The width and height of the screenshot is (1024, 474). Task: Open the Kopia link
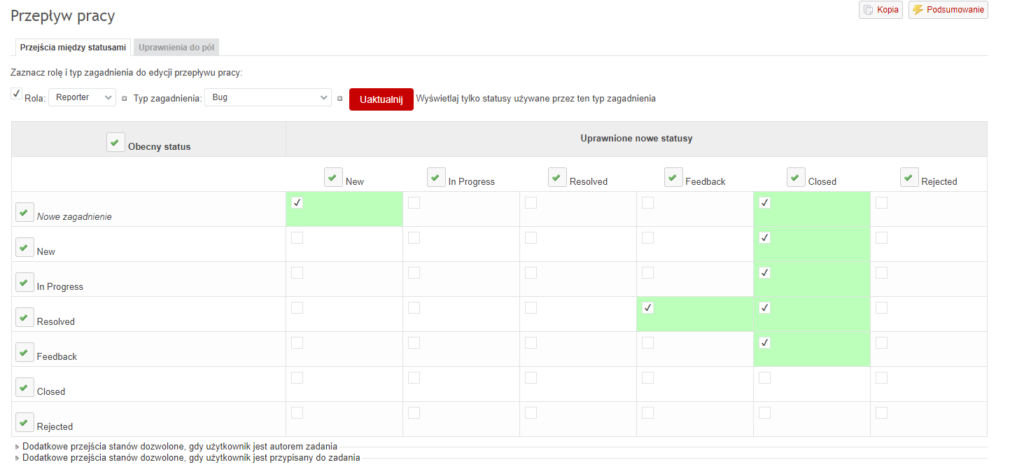pos(881,10)
